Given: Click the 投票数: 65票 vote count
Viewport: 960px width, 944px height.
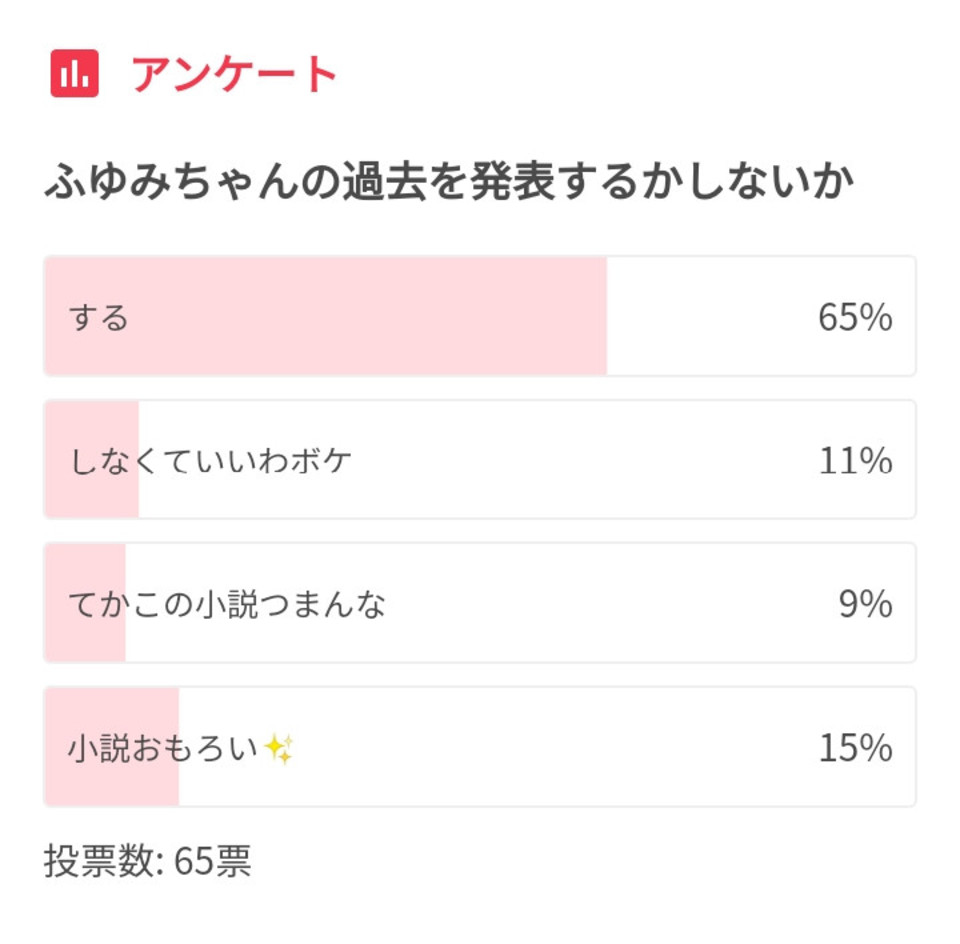Looking at the screenshot, I should 148,861.
